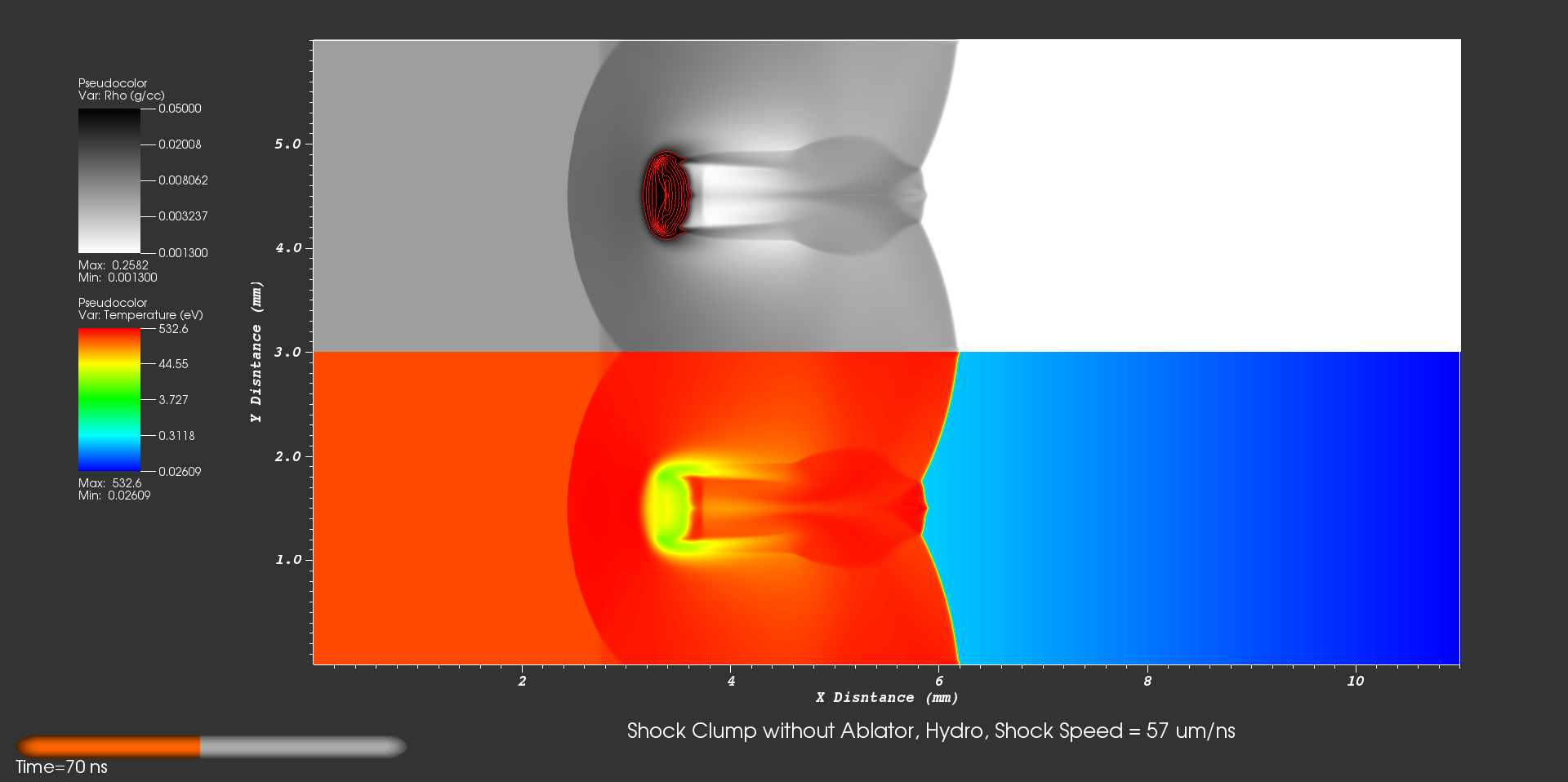Click the 0.05000 density legend value

point(180,109)
